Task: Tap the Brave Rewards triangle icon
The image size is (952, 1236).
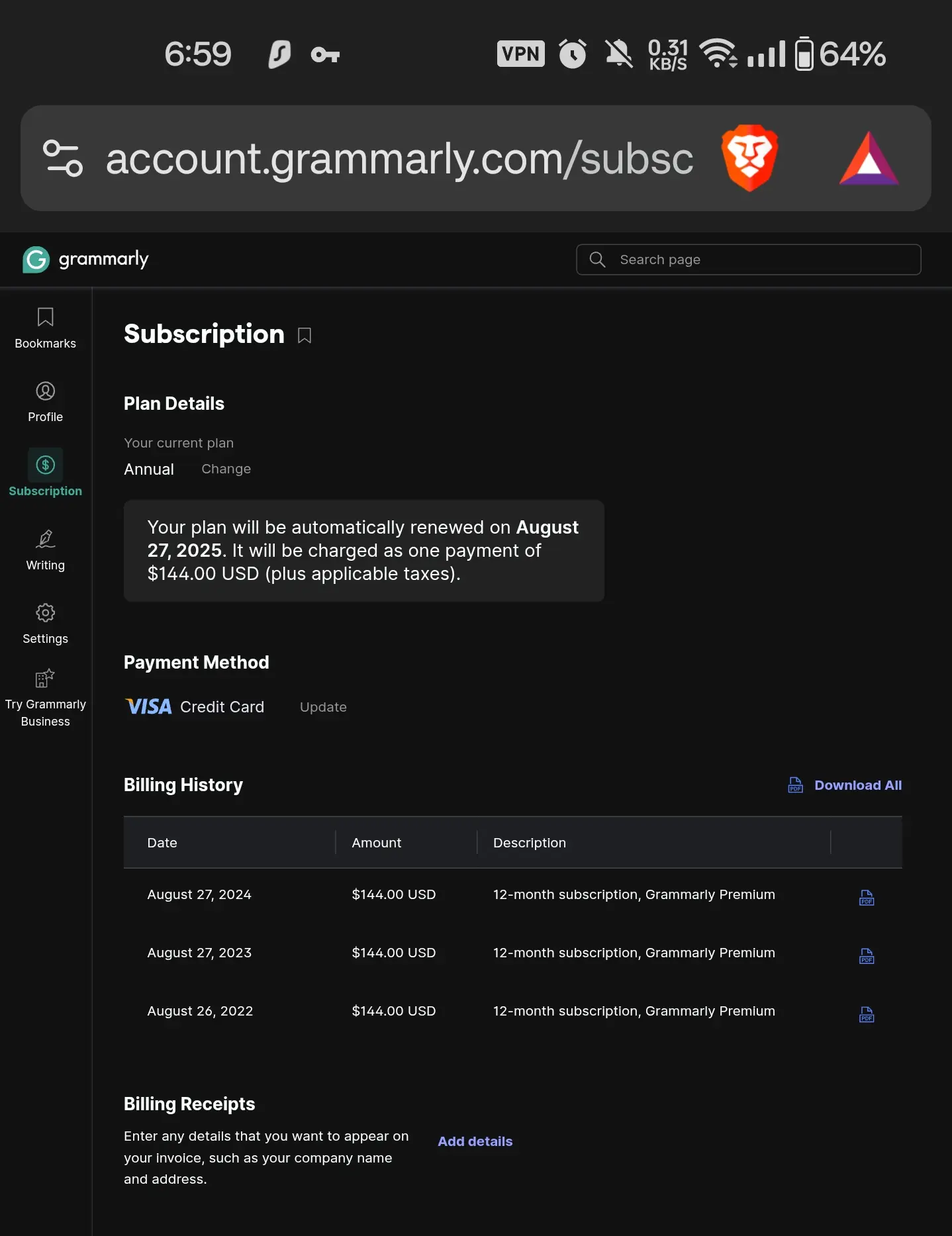Action: pos(869,158)
